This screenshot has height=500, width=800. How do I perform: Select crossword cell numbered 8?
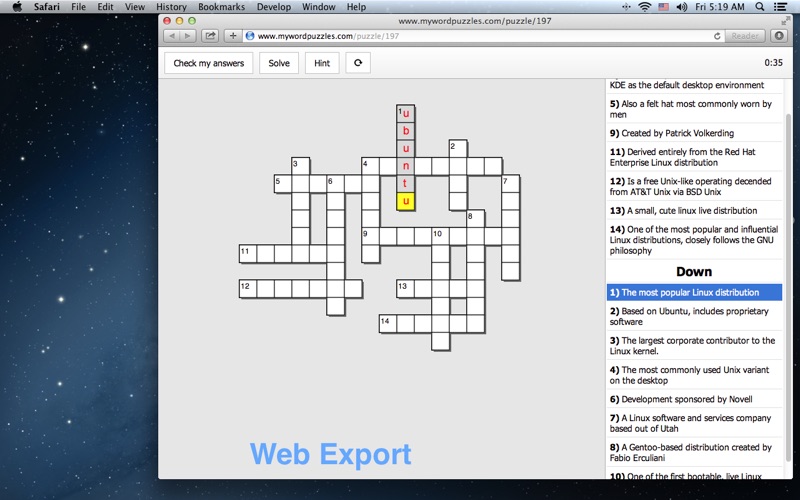[476, 218]
